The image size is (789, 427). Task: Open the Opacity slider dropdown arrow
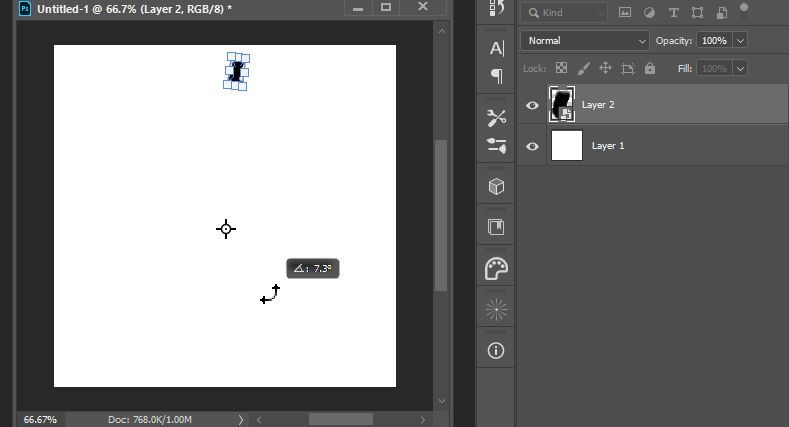coord(740,41)
